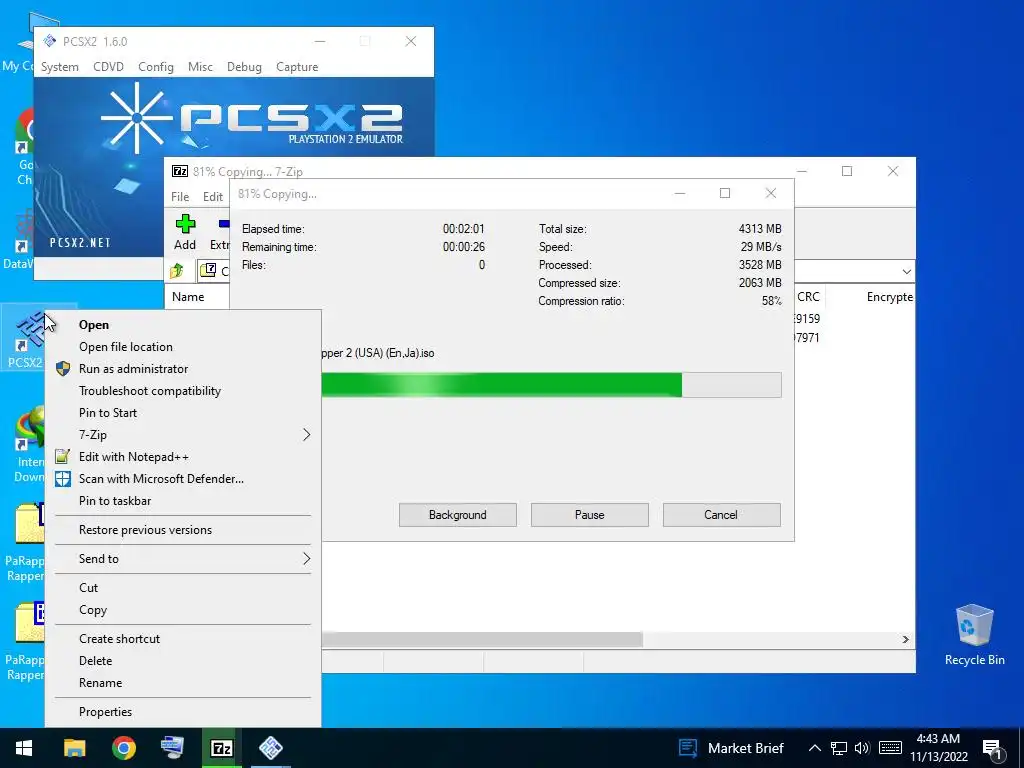
Task: Open the PCSX2 System menu
Action: [59, 67]
